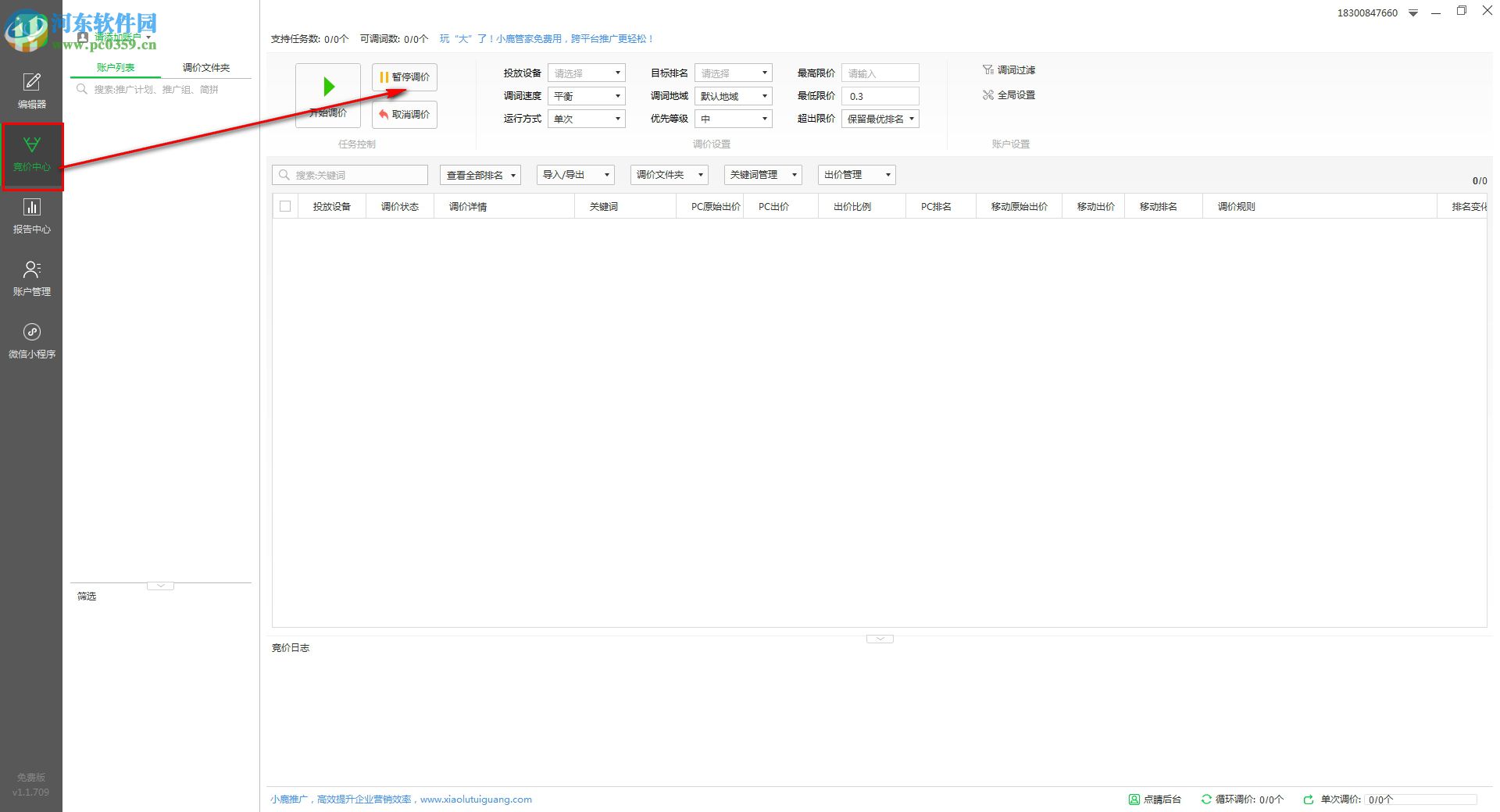Screen dimensions: 1500x812
Task: Open the 优先等级 dropdown
Action: click(x=734, y=119)
